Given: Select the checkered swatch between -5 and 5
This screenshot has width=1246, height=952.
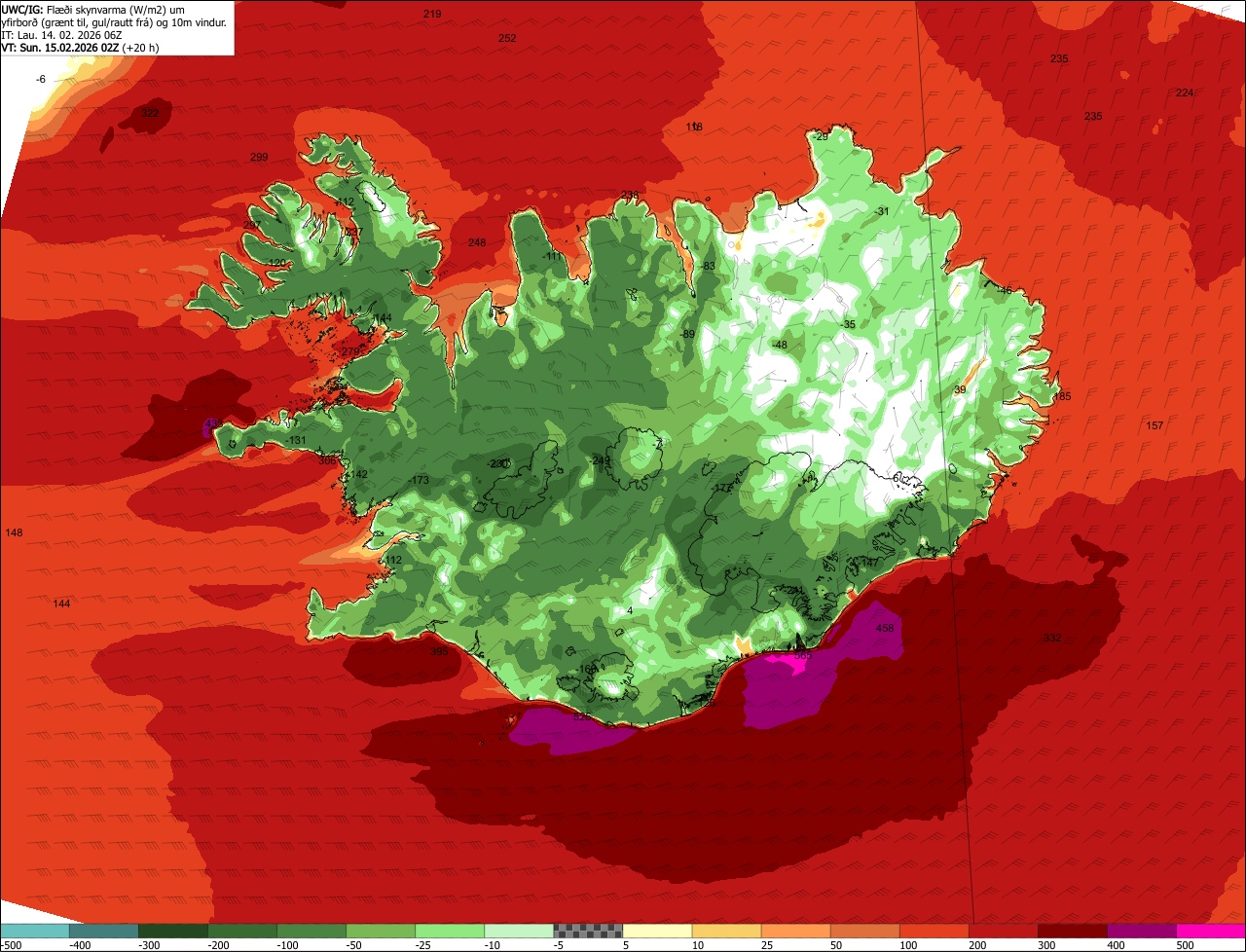Looking at the screenshot, I should pyautogui.click(x=588, y=930).
